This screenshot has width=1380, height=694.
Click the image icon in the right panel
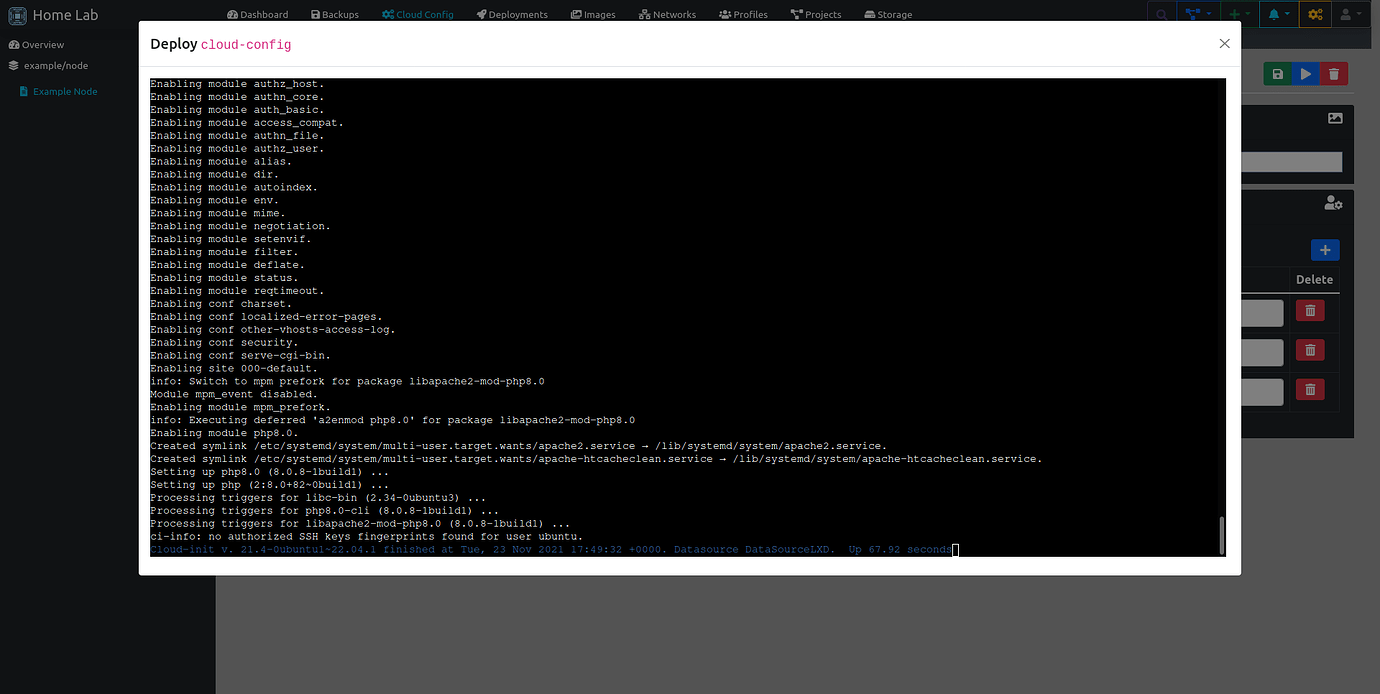tap(1335, 118)
